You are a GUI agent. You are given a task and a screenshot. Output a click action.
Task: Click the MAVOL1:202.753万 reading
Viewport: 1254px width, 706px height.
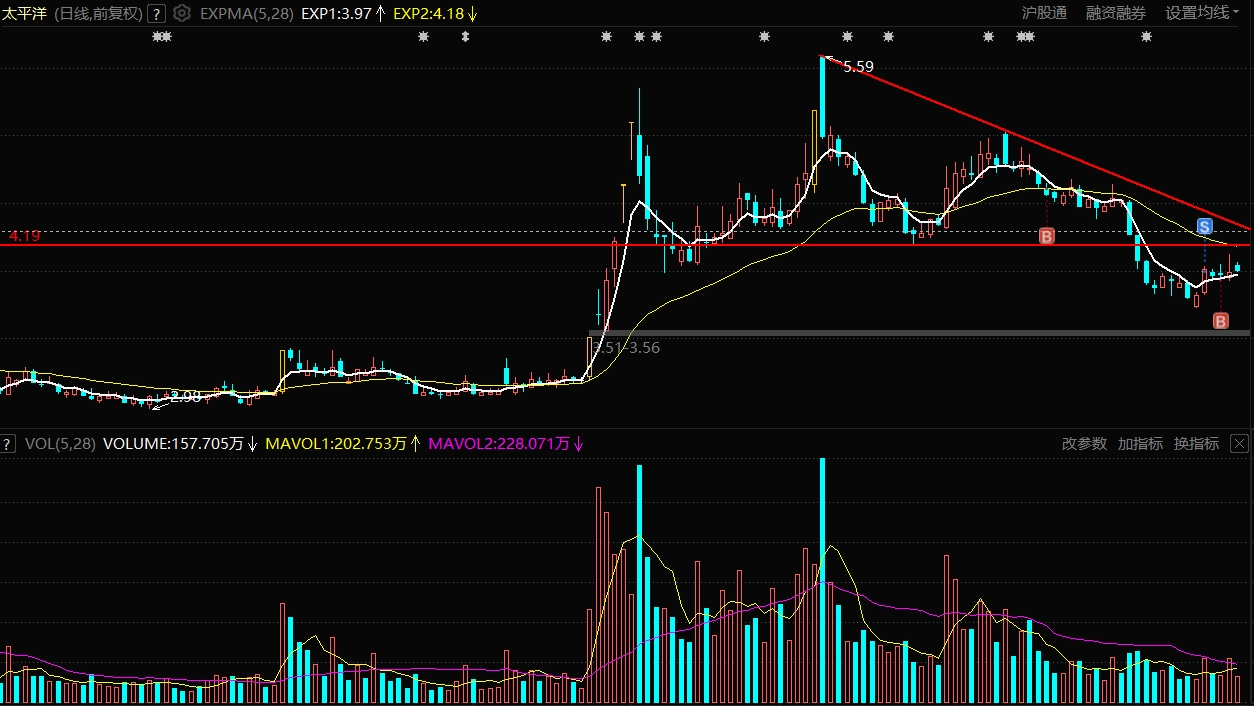coord(336,443)
